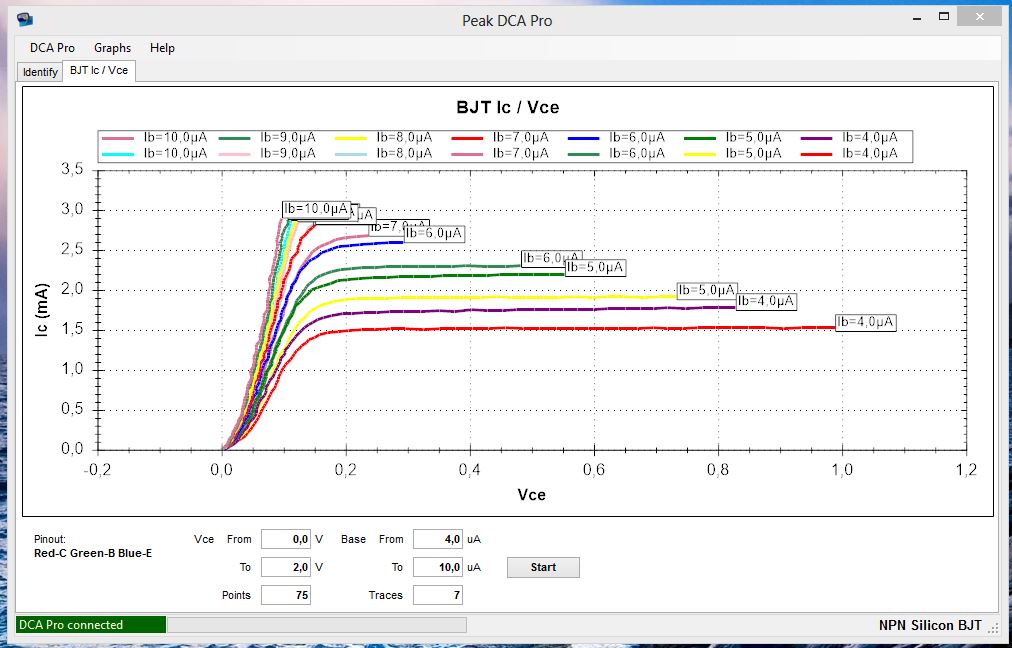Open the DCA Pro menu
The height and width of the screenshot is (648, 1012).
tap(52, 48)
